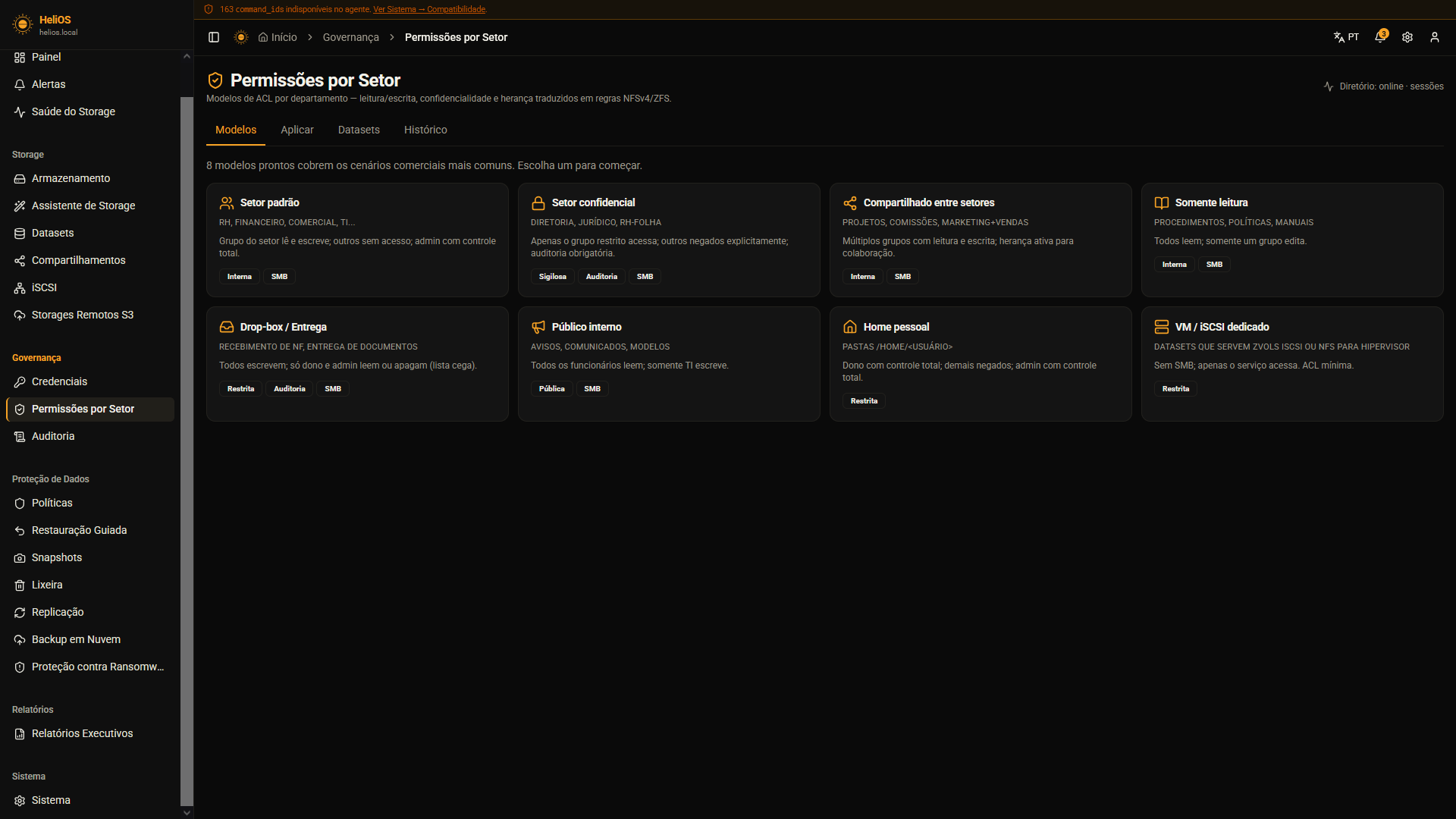Follow Ver Sistema → Compatibilidade link
The width and height of the screenshot is (1456, 819).
pos(429,9)
